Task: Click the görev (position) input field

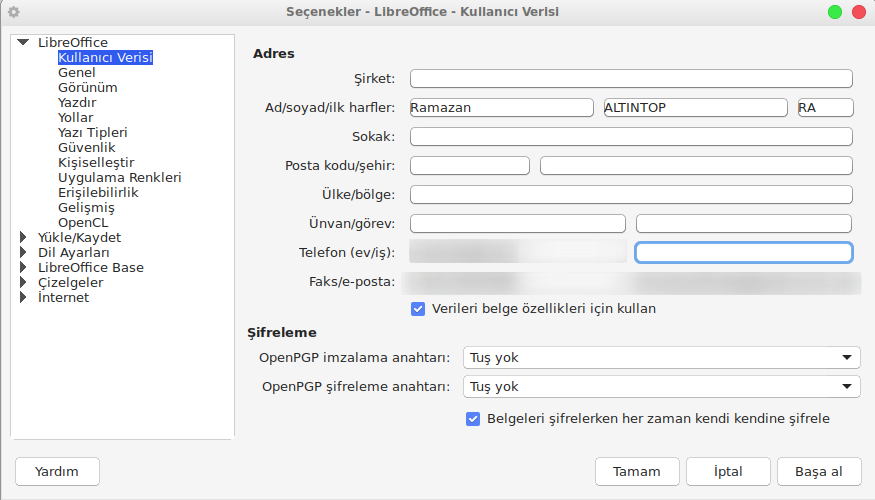Action: 744,224
